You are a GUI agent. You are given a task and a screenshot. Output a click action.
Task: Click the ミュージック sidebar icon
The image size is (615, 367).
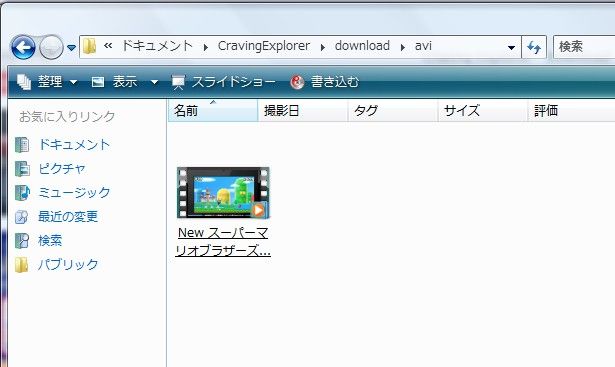[22, 193]
